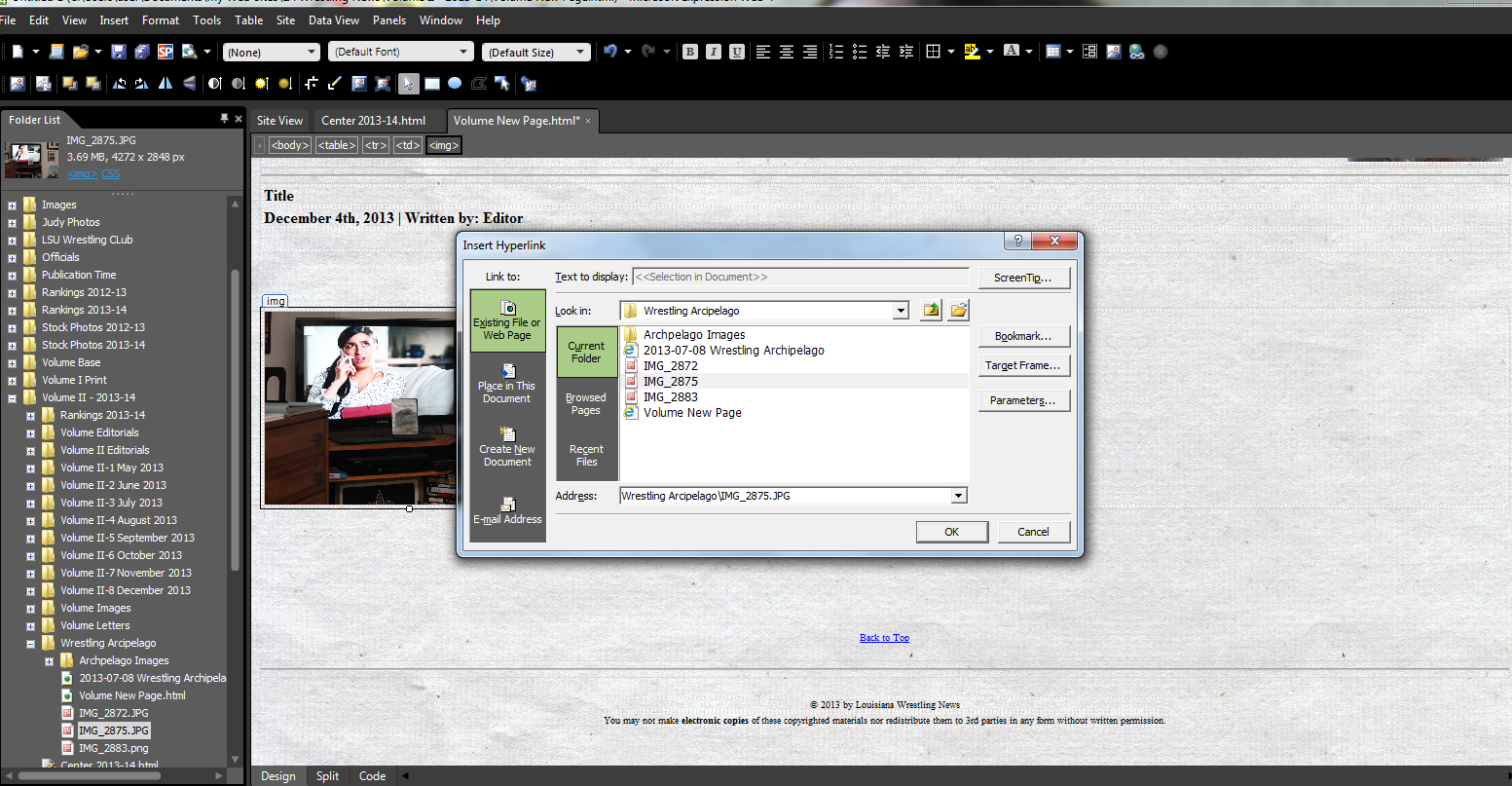Click OK in Insert Hyperlink dialog
This screenshot has width=1512, height=786.
click(x=952, y=532)
